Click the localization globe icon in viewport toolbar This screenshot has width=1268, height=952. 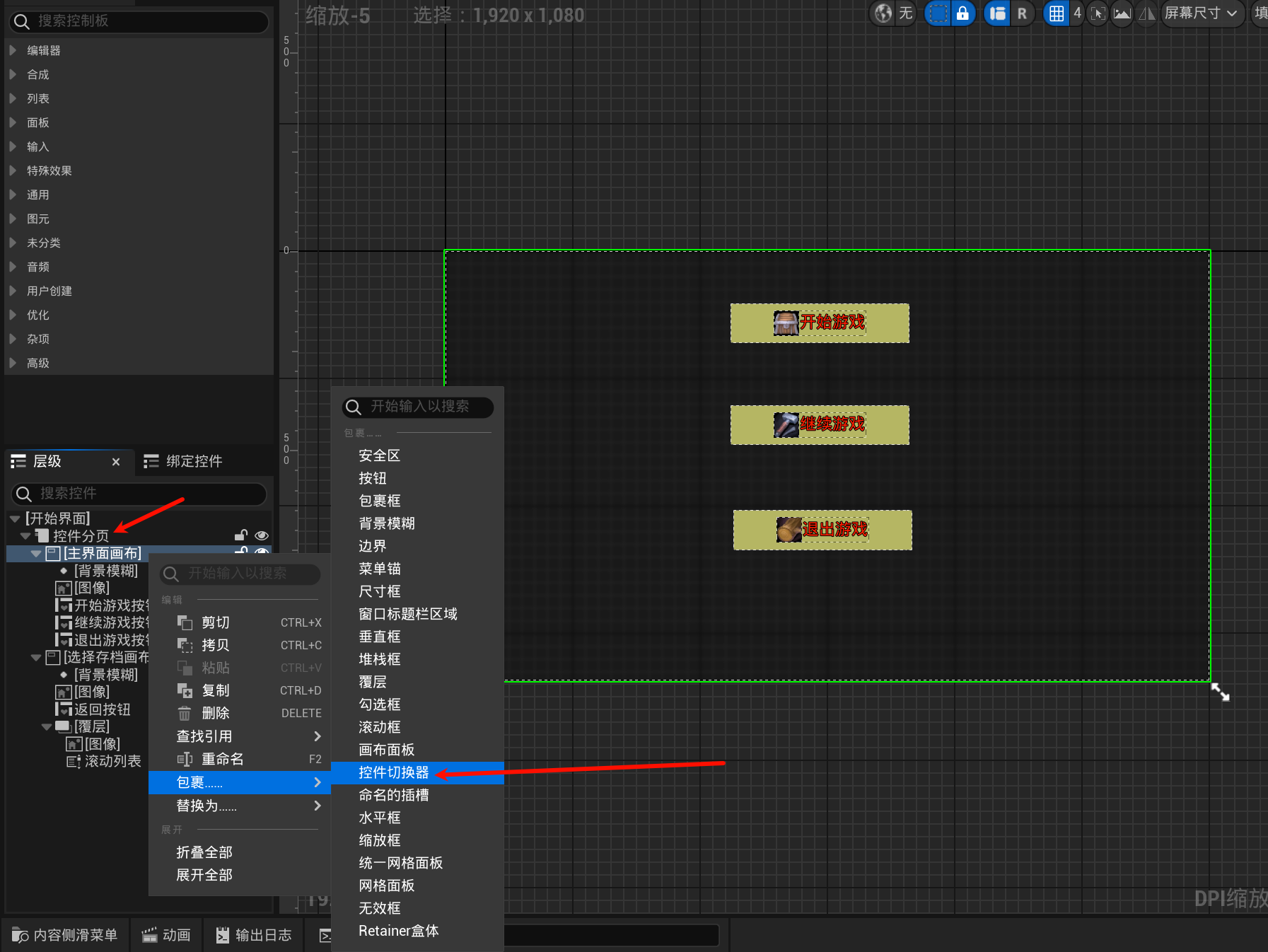click(x=883, y=13)
